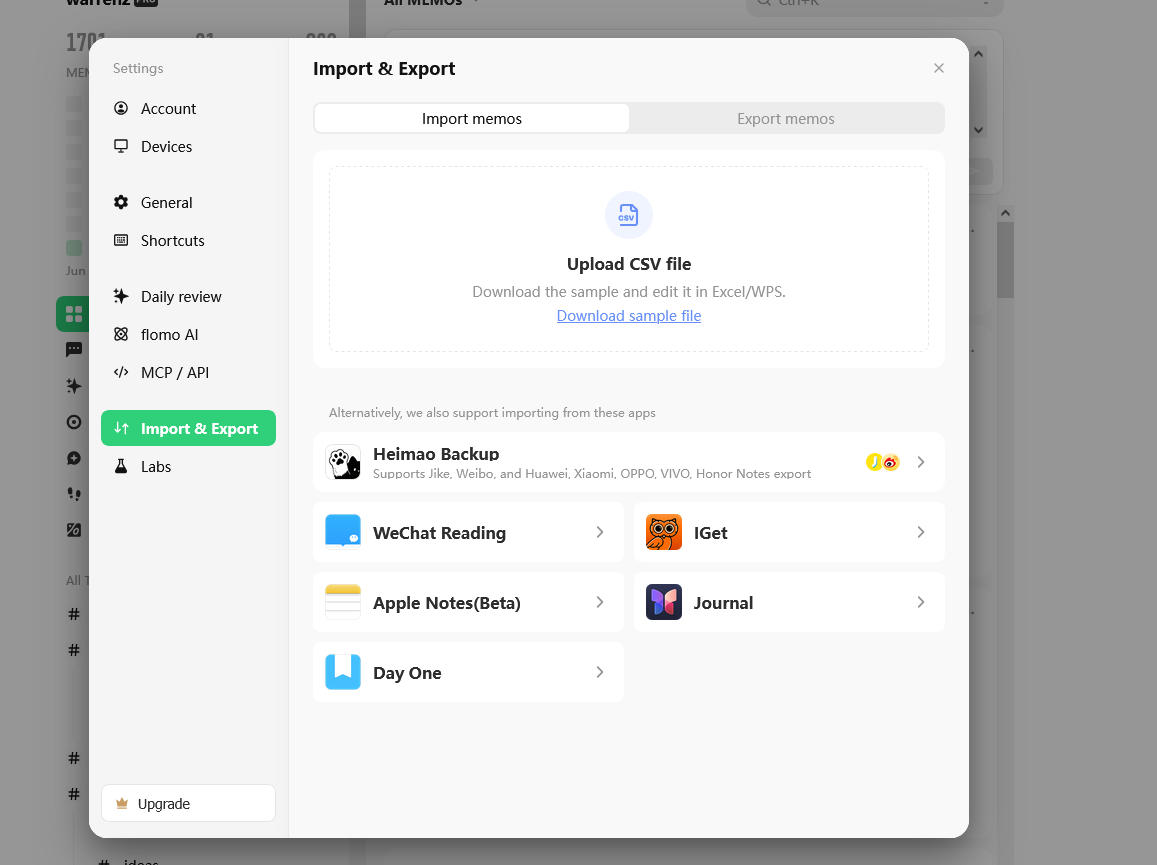This screenshot has width=1157, height=865.
Task: Click the MCP / API code icon
Action: 121,372
